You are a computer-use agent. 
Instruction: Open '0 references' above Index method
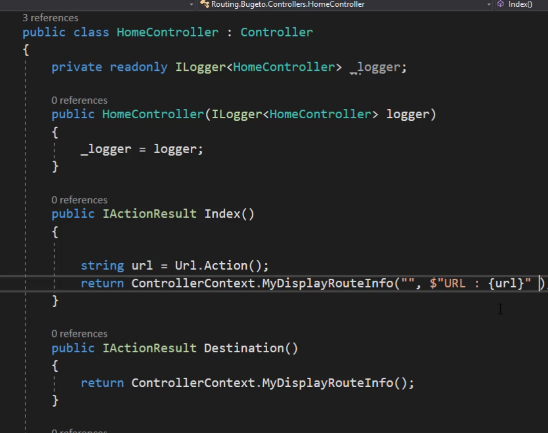pos(79,200)
